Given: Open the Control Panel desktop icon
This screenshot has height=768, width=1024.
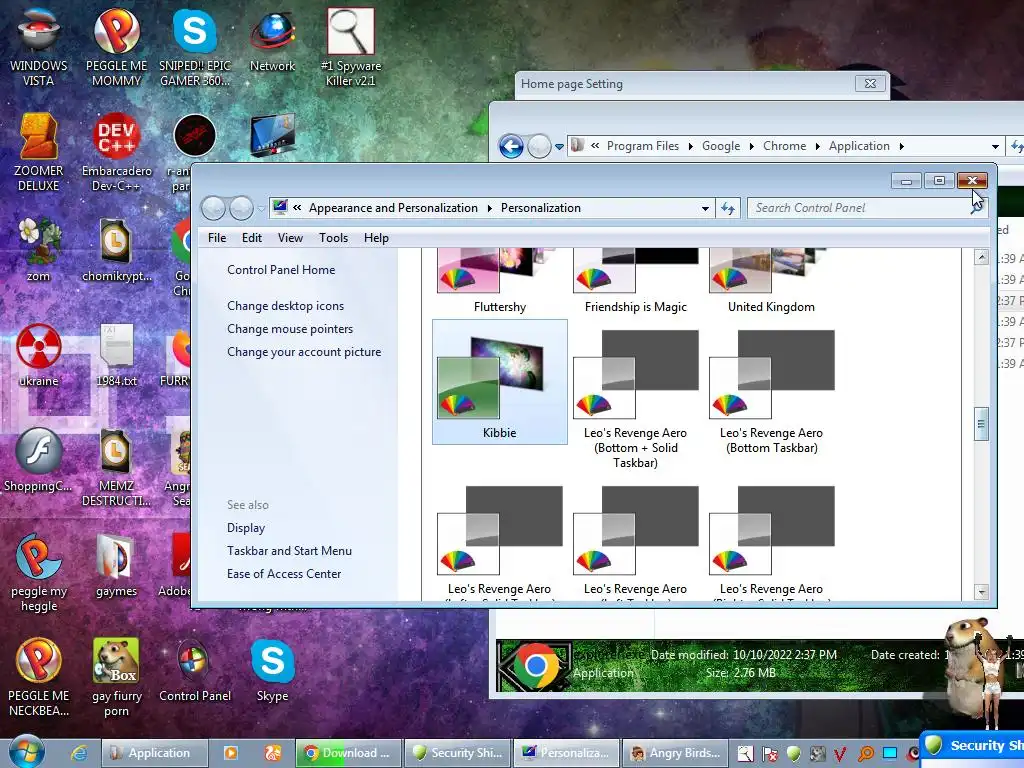Looking at the screenshot, I should pyautogui.click(x=195, y=670).
